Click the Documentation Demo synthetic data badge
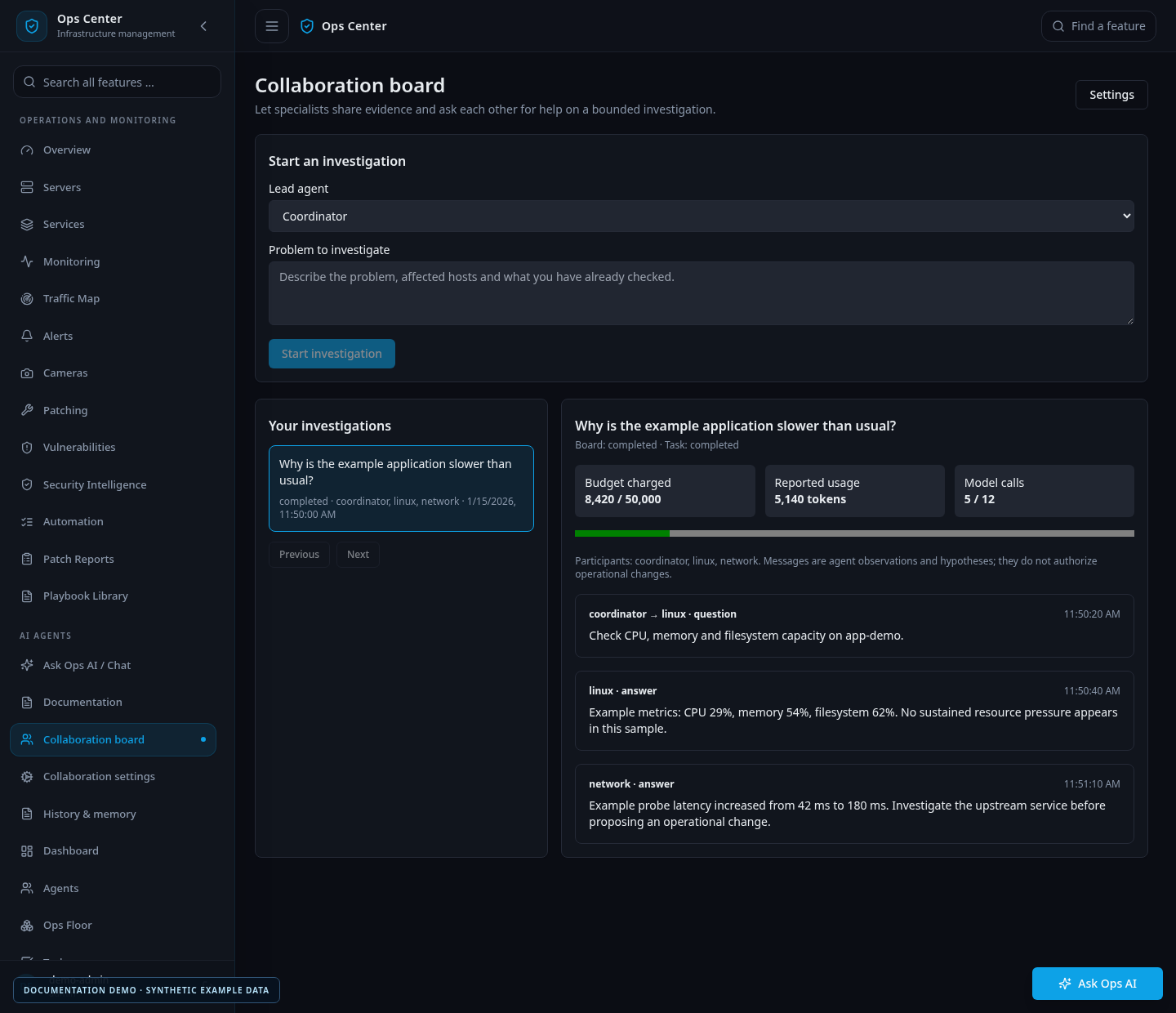 (x=146, y=990)
